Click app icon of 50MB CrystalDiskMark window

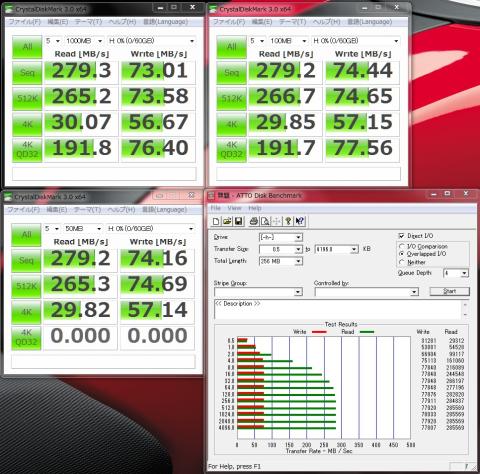coord(8,197)
